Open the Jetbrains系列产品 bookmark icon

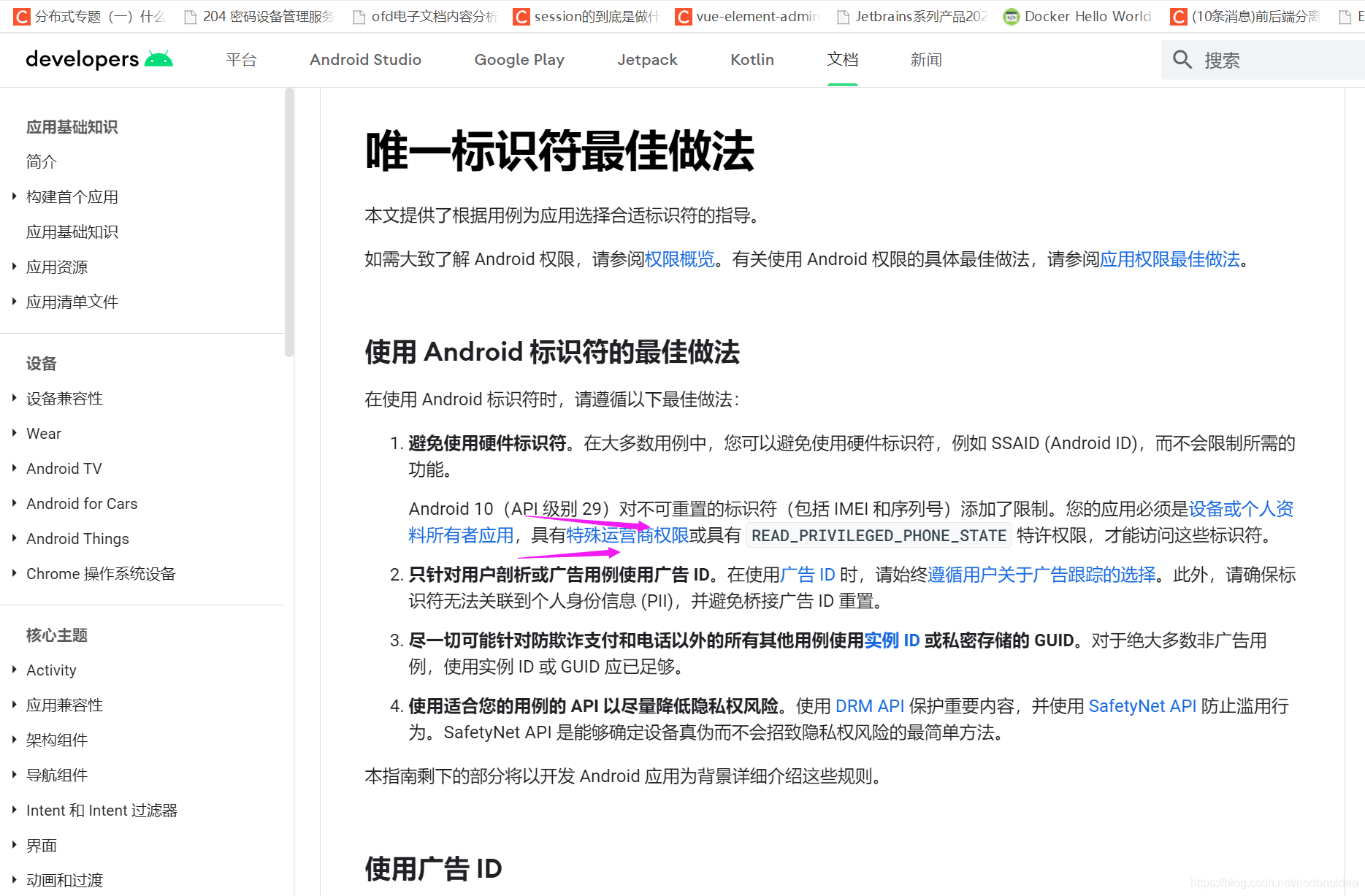(843, 17)
